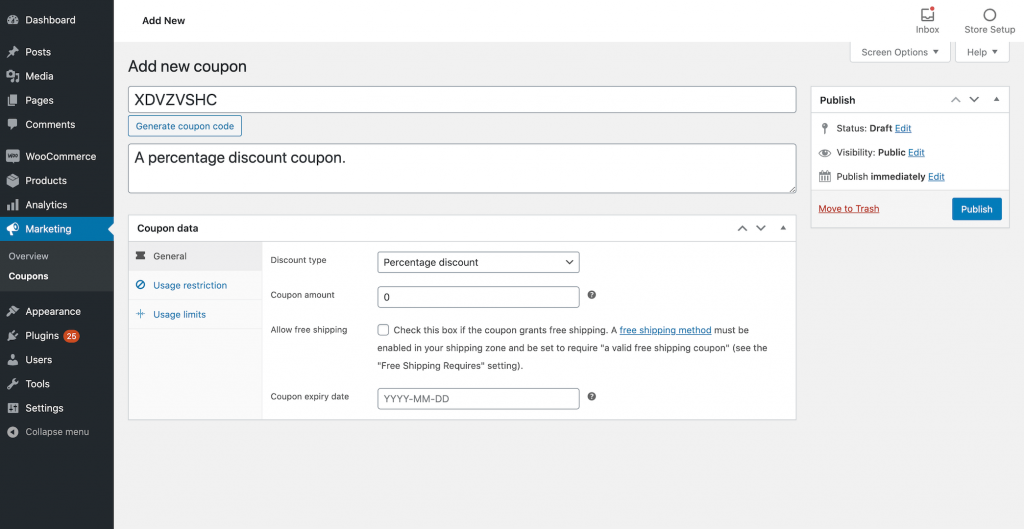Open the Discount type dropdown
Viewport: 1024px width, 529px height.
(x=478, y=262)
